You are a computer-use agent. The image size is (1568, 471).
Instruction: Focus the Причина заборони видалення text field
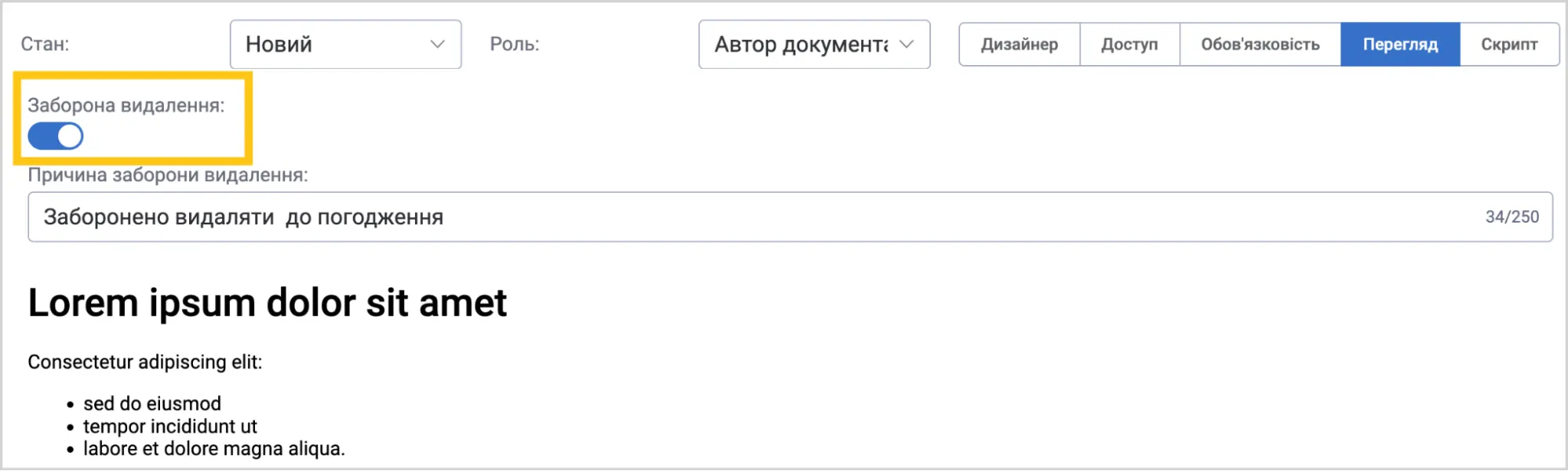click(x=790, y=217)
